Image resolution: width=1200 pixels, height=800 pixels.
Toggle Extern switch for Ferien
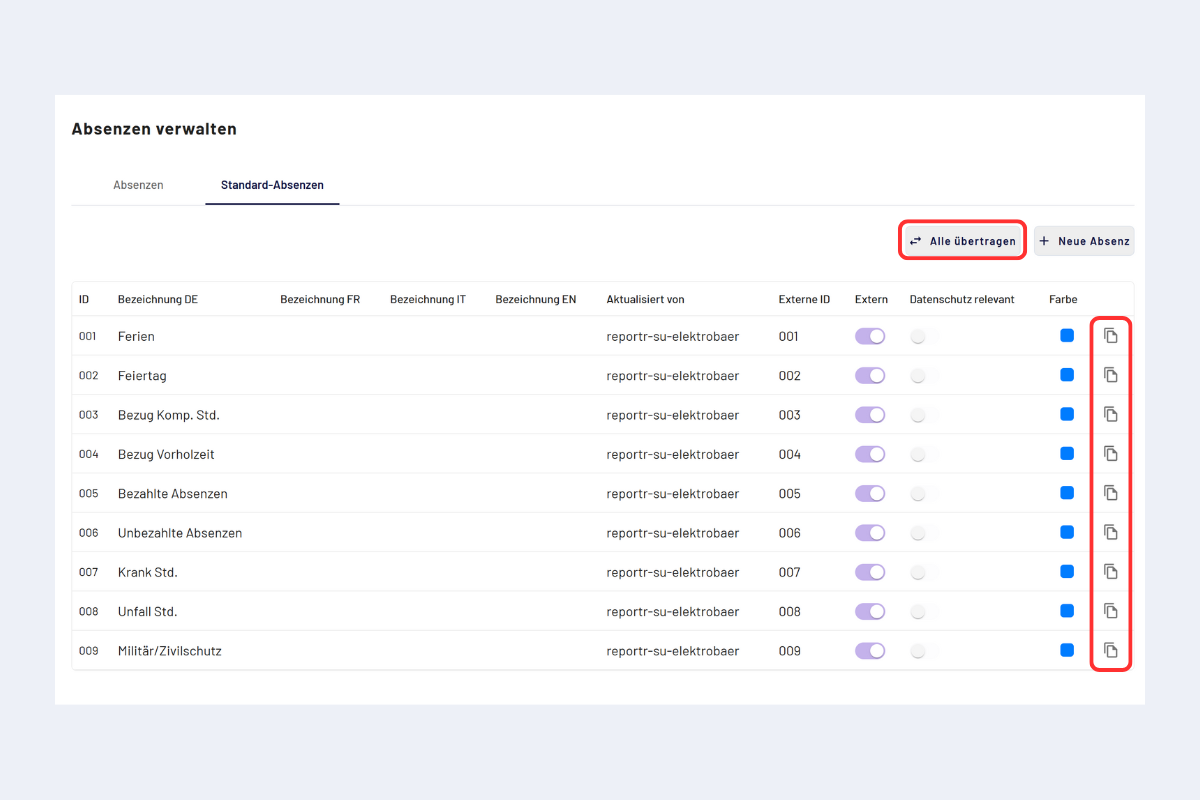[x=870, y=336]
